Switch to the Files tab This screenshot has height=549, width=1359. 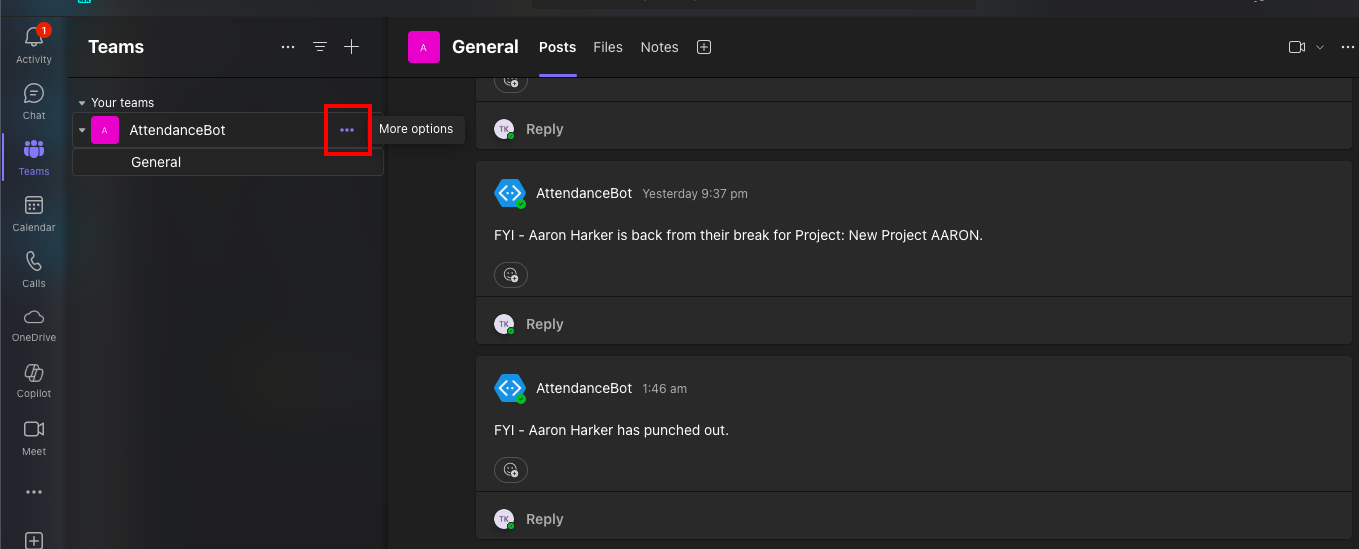click(608, 47)
